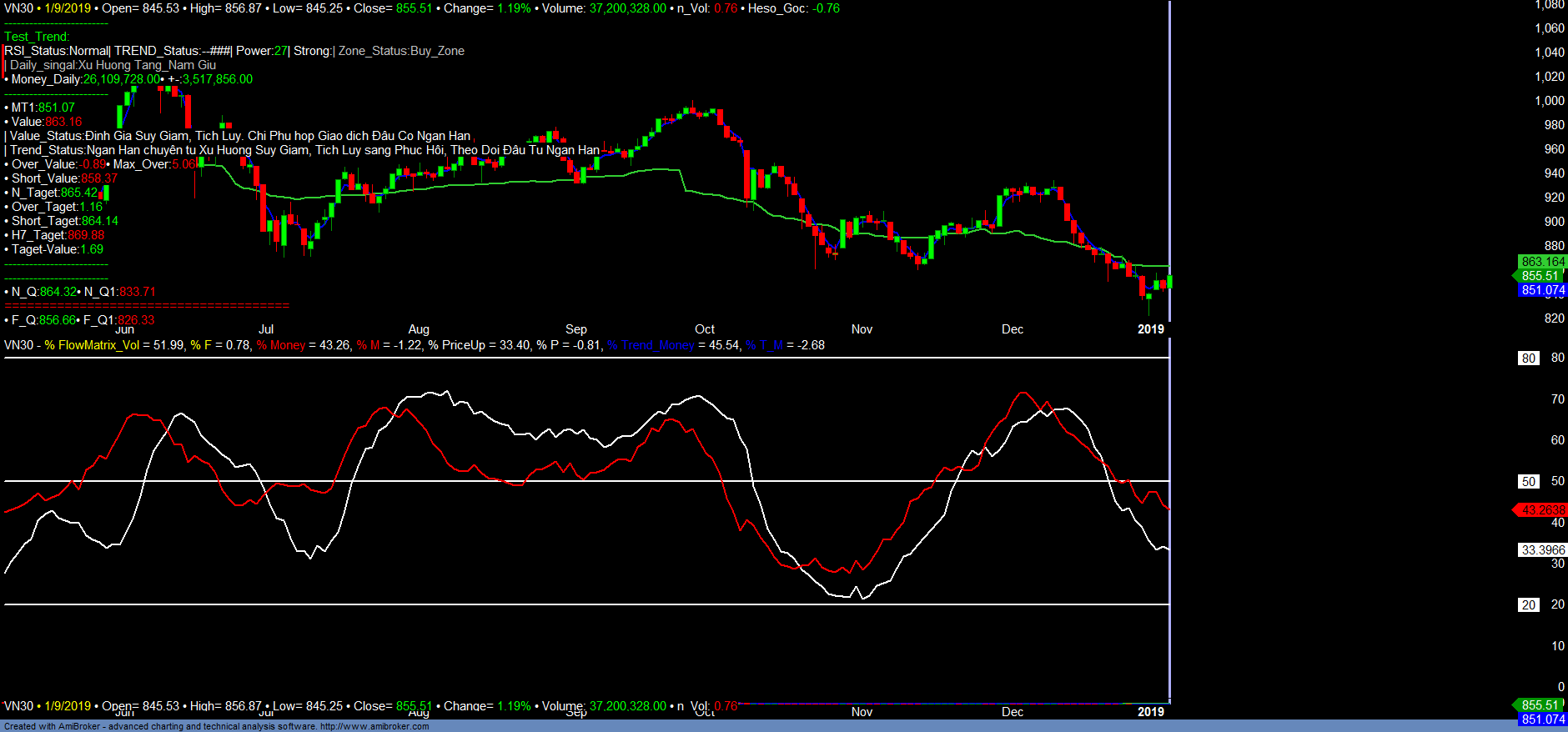Click the red 43.2638 indicator value label
1568x732 pixels.
tap(1542, 510)
